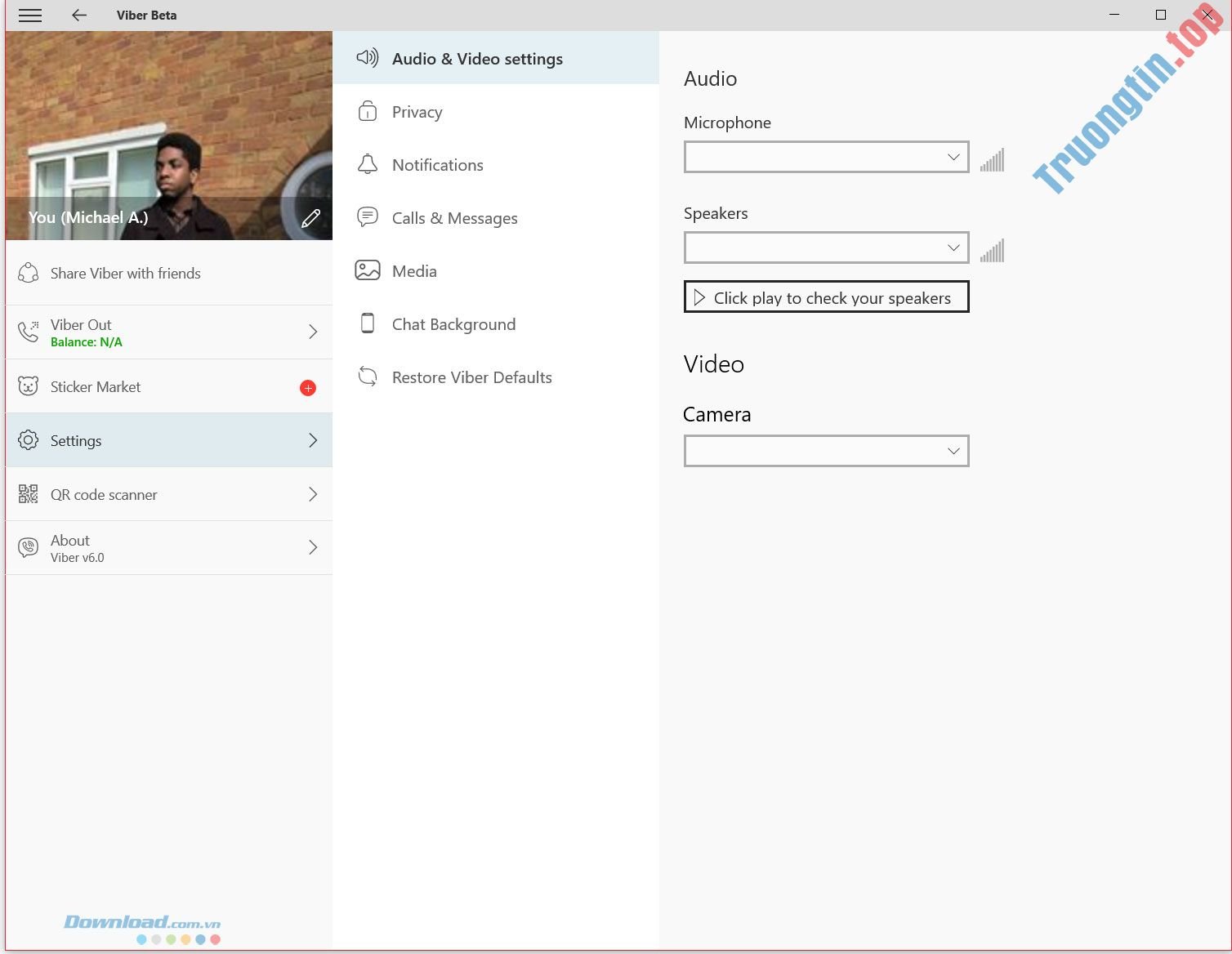The image size is (1232, 954).
Task: Click the Settings gear icon
Action: 29,439
